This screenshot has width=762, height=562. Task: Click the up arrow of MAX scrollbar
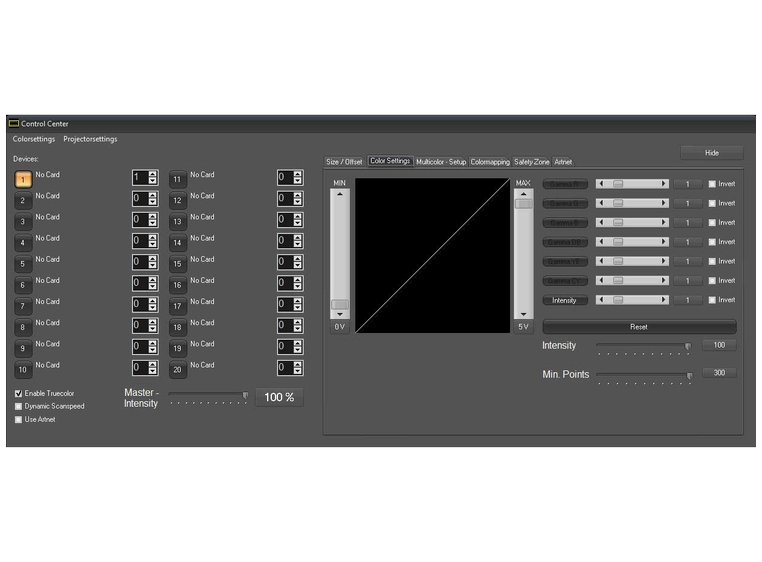[523, 194]
